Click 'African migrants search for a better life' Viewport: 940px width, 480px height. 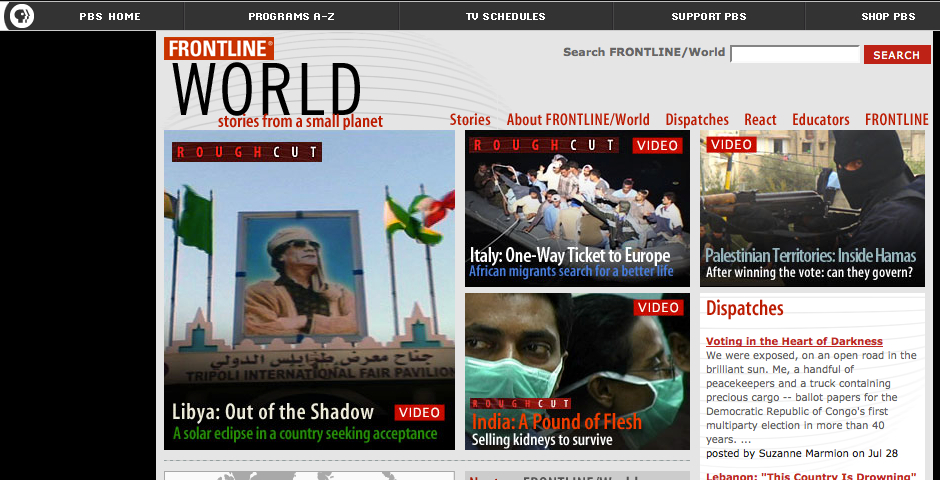click(x=571, y=271)
